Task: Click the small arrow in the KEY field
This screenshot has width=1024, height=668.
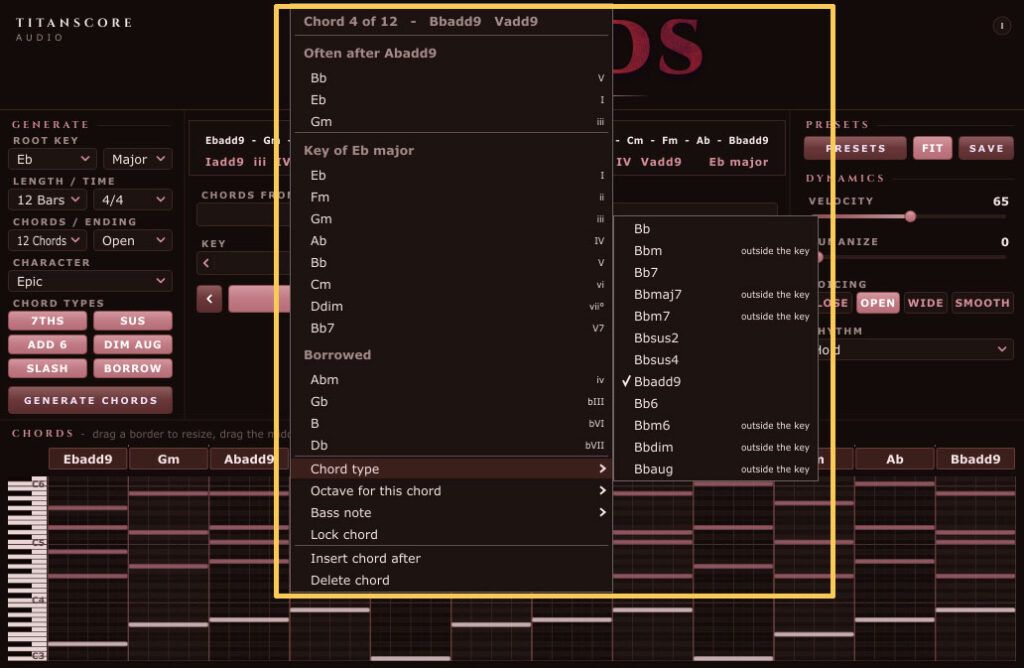Action: [206, 263]
